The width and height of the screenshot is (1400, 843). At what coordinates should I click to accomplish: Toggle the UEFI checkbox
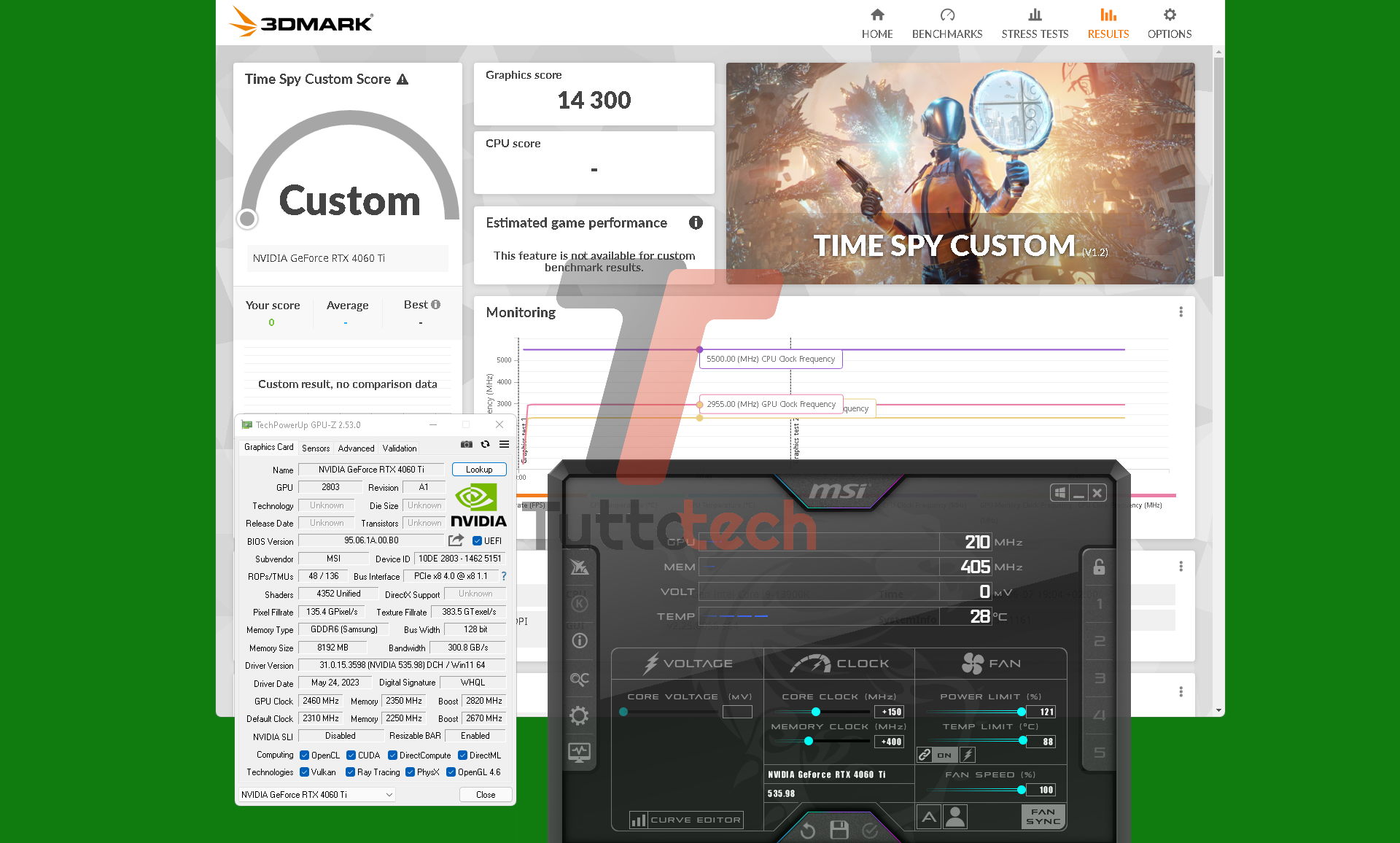tap(477, 541)
